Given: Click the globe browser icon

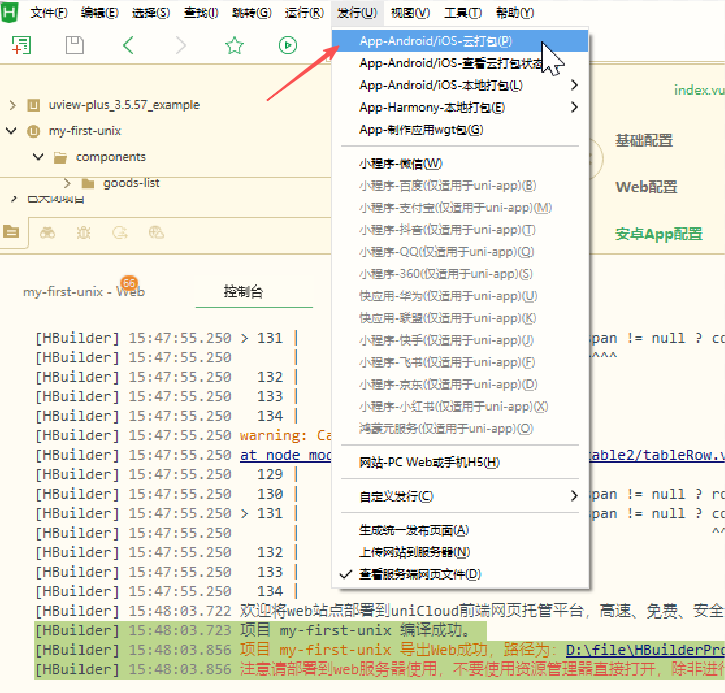Looking at the screenshot, I should 156,233.
